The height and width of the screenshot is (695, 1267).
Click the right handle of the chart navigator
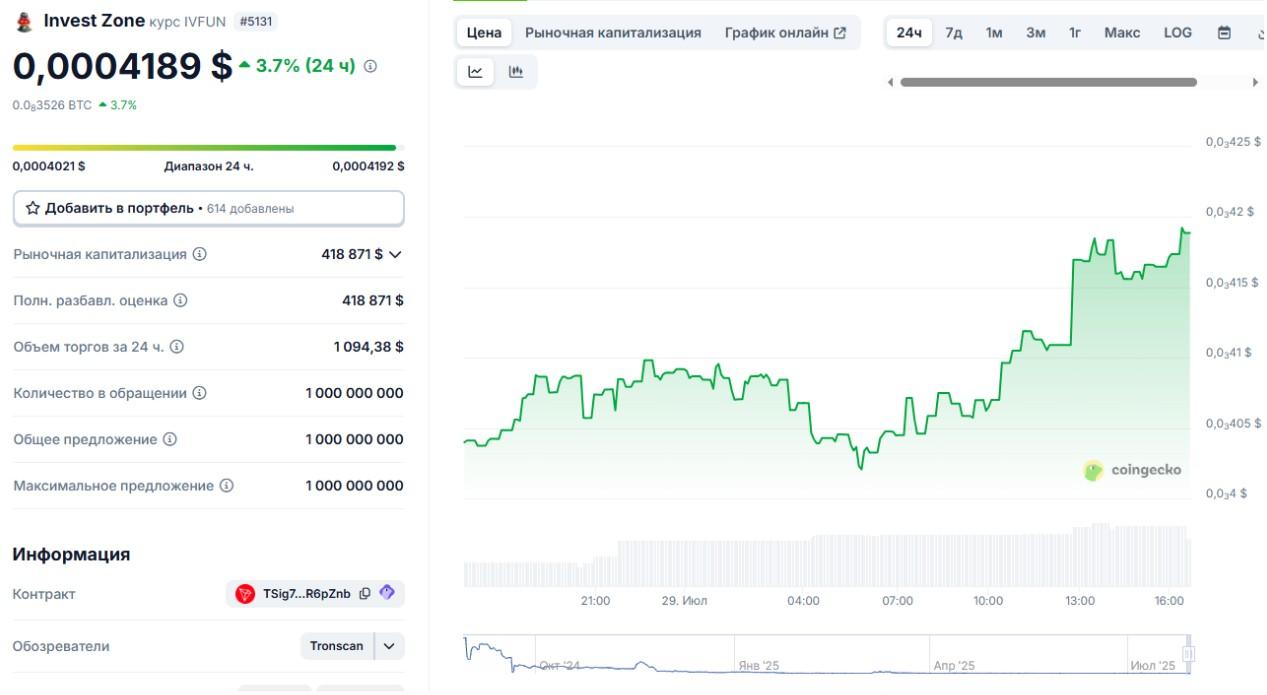(1189, 654)
